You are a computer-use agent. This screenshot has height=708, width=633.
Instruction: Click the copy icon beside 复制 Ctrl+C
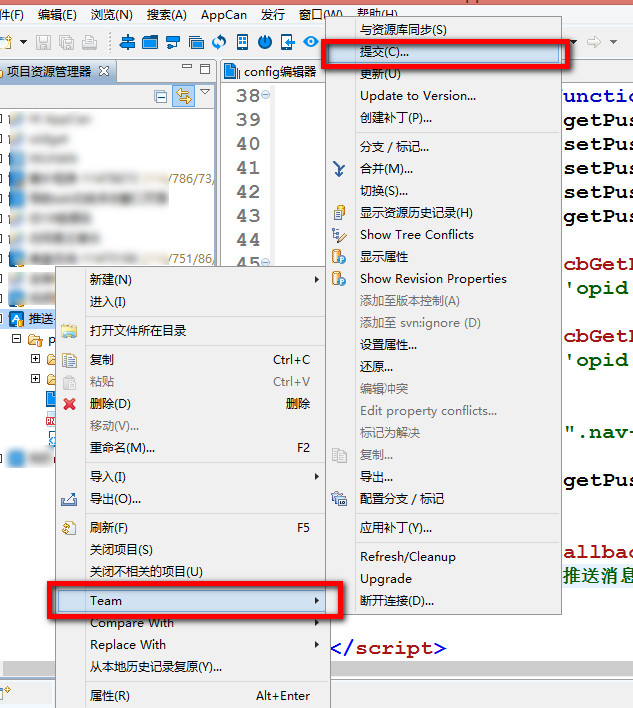pos(69,360)
